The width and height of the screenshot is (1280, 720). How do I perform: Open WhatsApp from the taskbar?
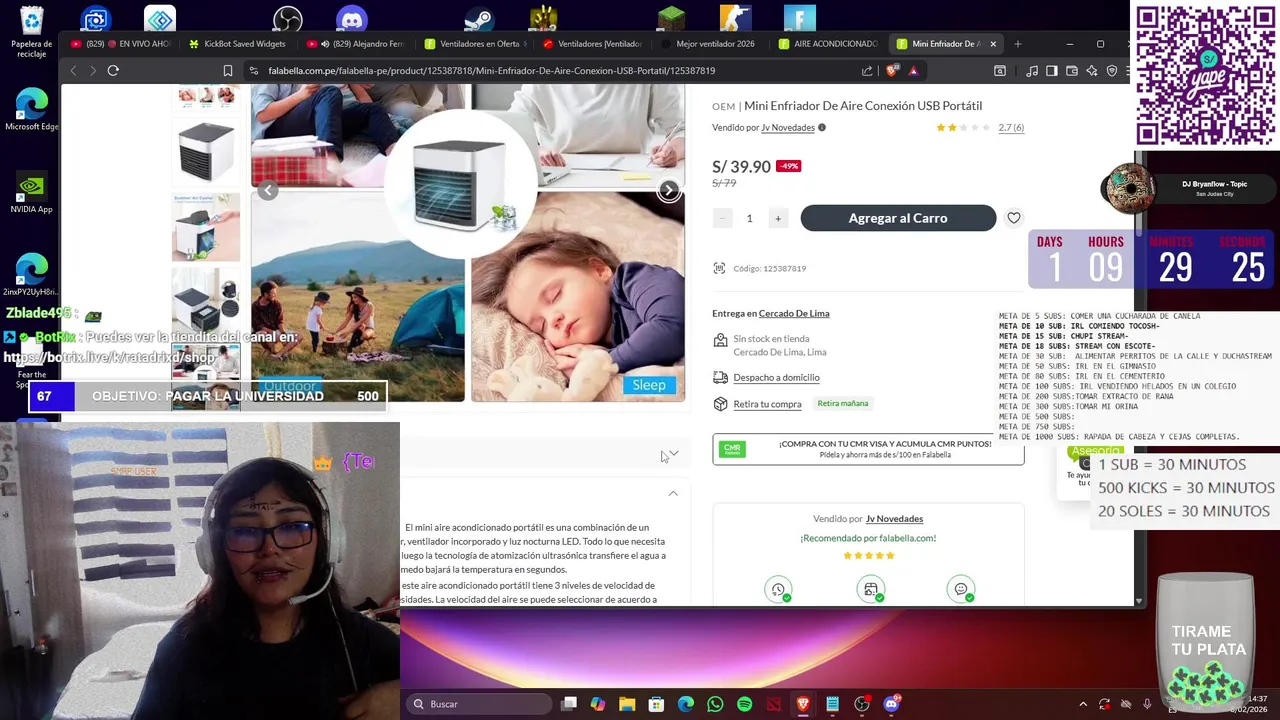pos(715,704)
